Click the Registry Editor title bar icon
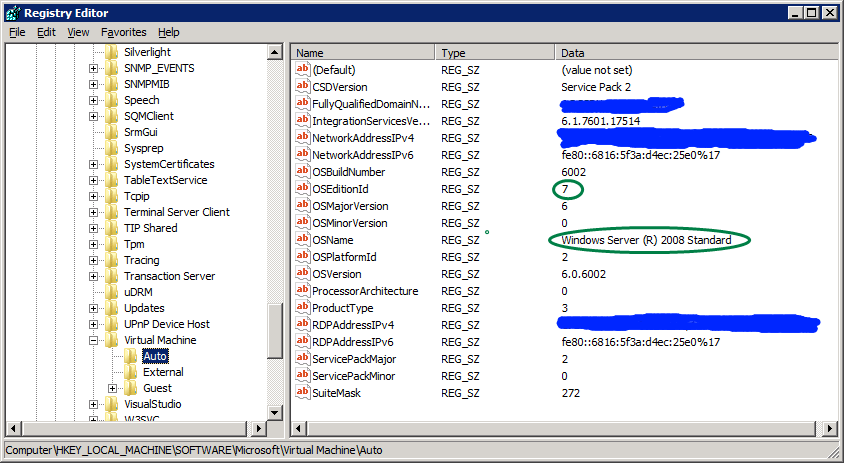The width and height of the screenshot is (844, 463). (13, 13)
